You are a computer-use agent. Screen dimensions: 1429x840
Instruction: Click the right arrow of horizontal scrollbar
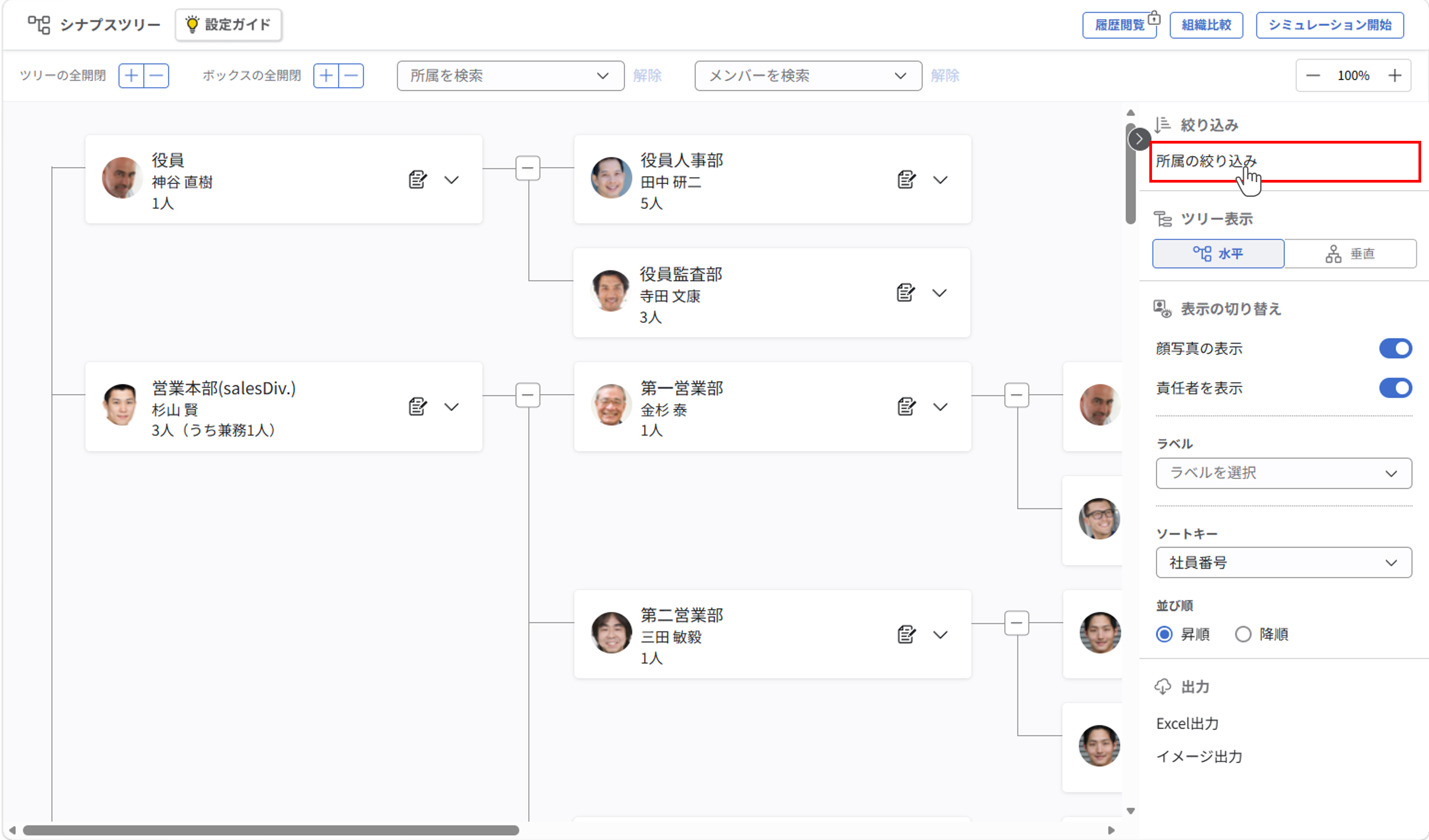point(1111,830)
